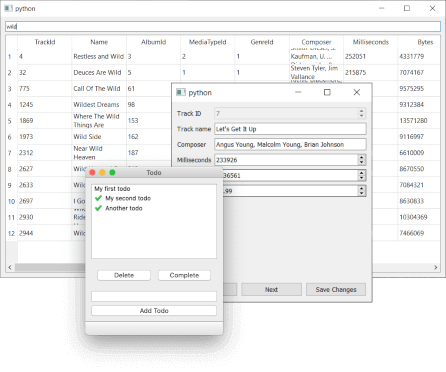The height and width of the screenshot is (372, 446).
Task: Delete the selected todo item
Action: [124, 275]
